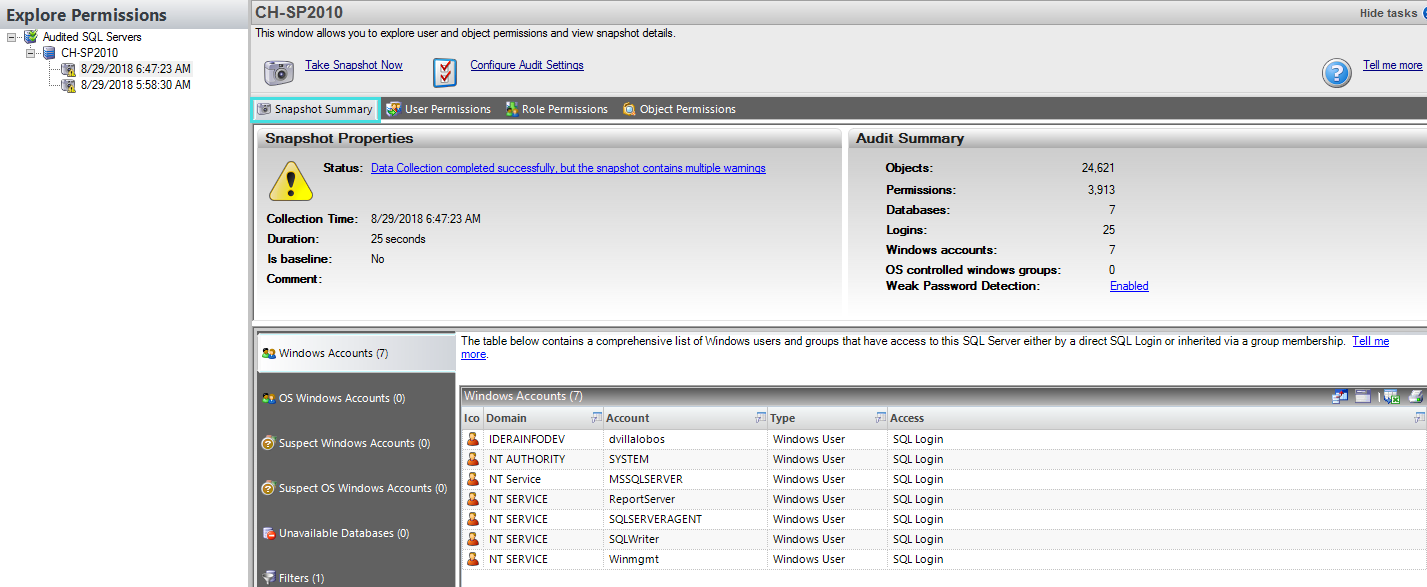Select Unavailable Databases (0)
The width and height of the screenshot is (1427, 587).
[x=356, y=533]
